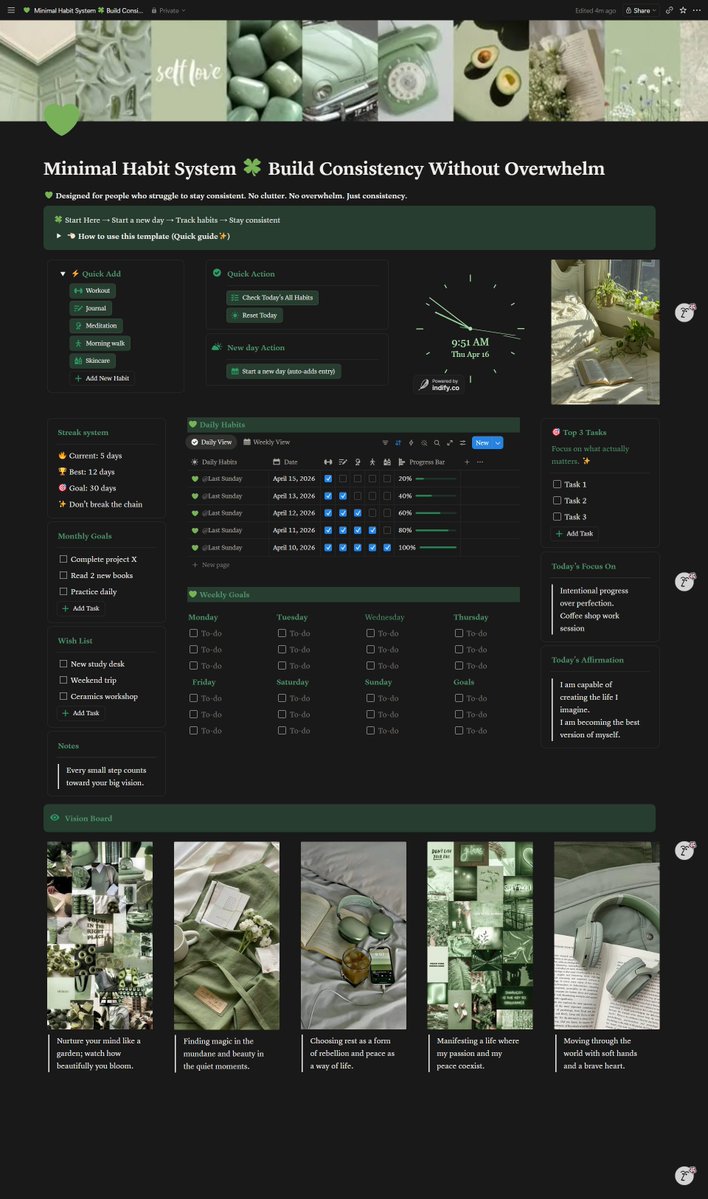Expand Daily Habits database to full page
Screen dimensions: 708x1199
click(x=450, y=443)
